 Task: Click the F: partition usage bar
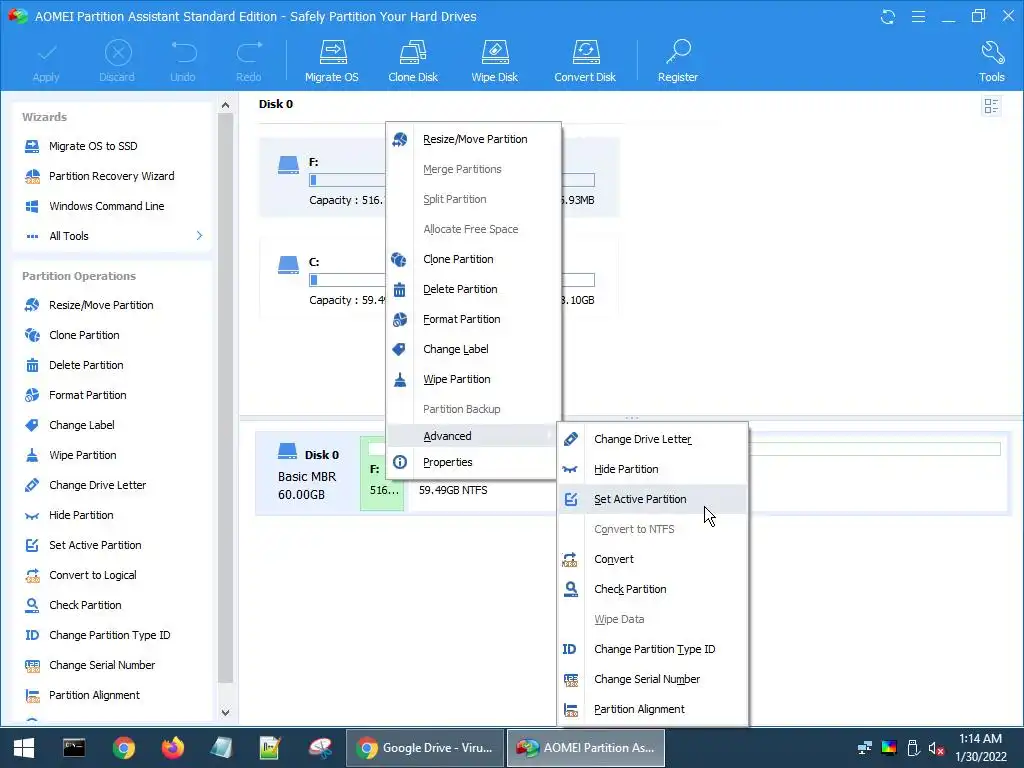(x=347, y=180)
